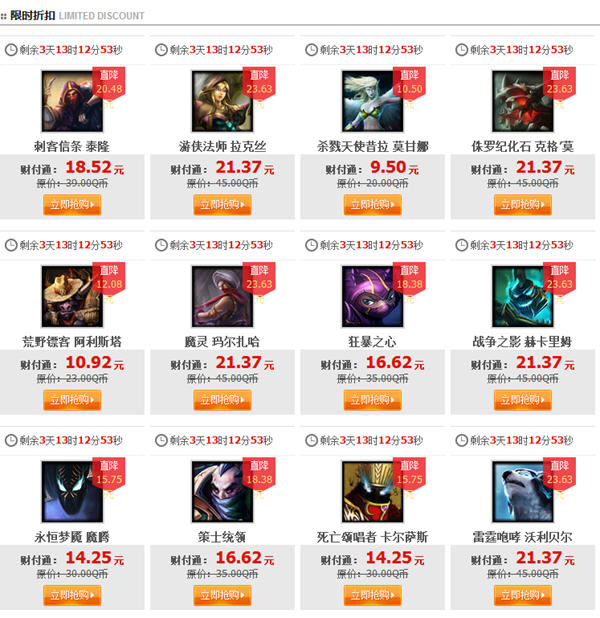Open the 死亡颂唱者 卡尔萨斯 title link
This screenshot has height=618, width=600.
373,537
